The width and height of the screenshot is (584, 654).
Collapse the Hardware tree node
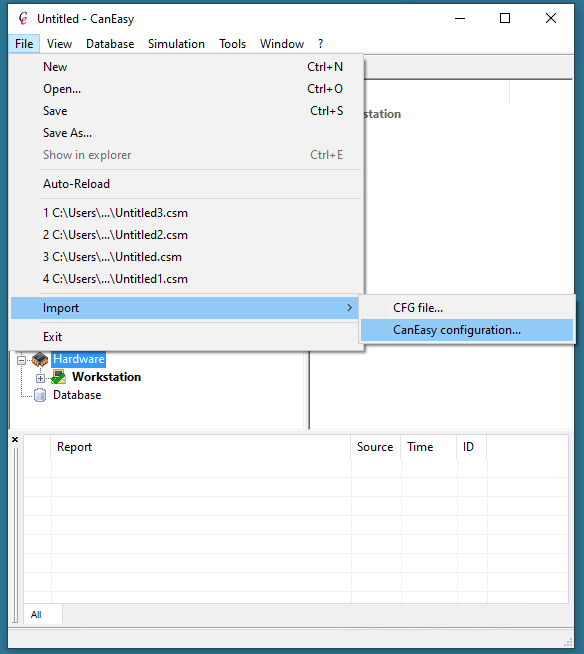click(x=22, y=360)
